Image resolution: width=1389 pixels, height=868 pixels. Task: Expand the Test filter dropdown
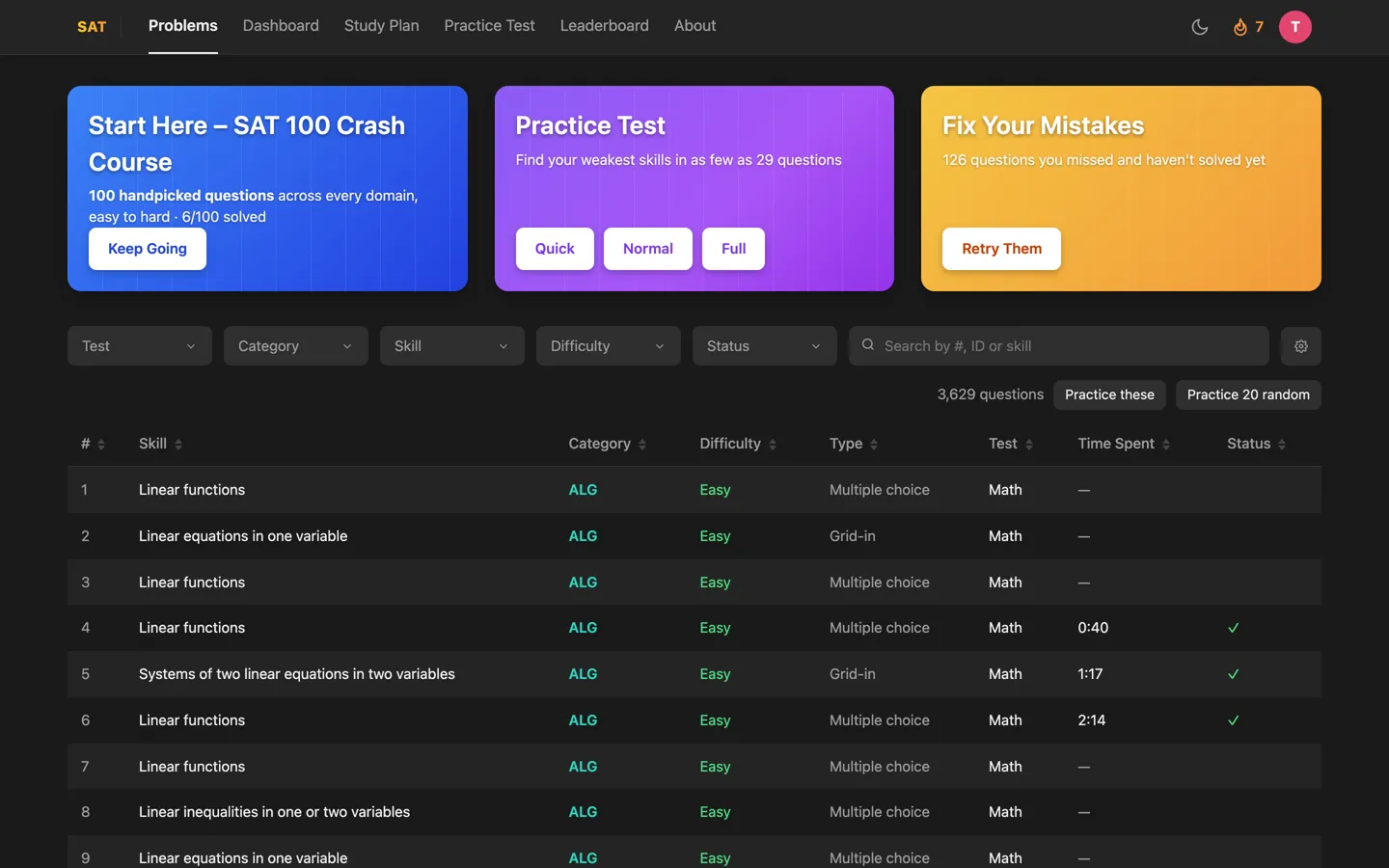[x=140, y=346]
